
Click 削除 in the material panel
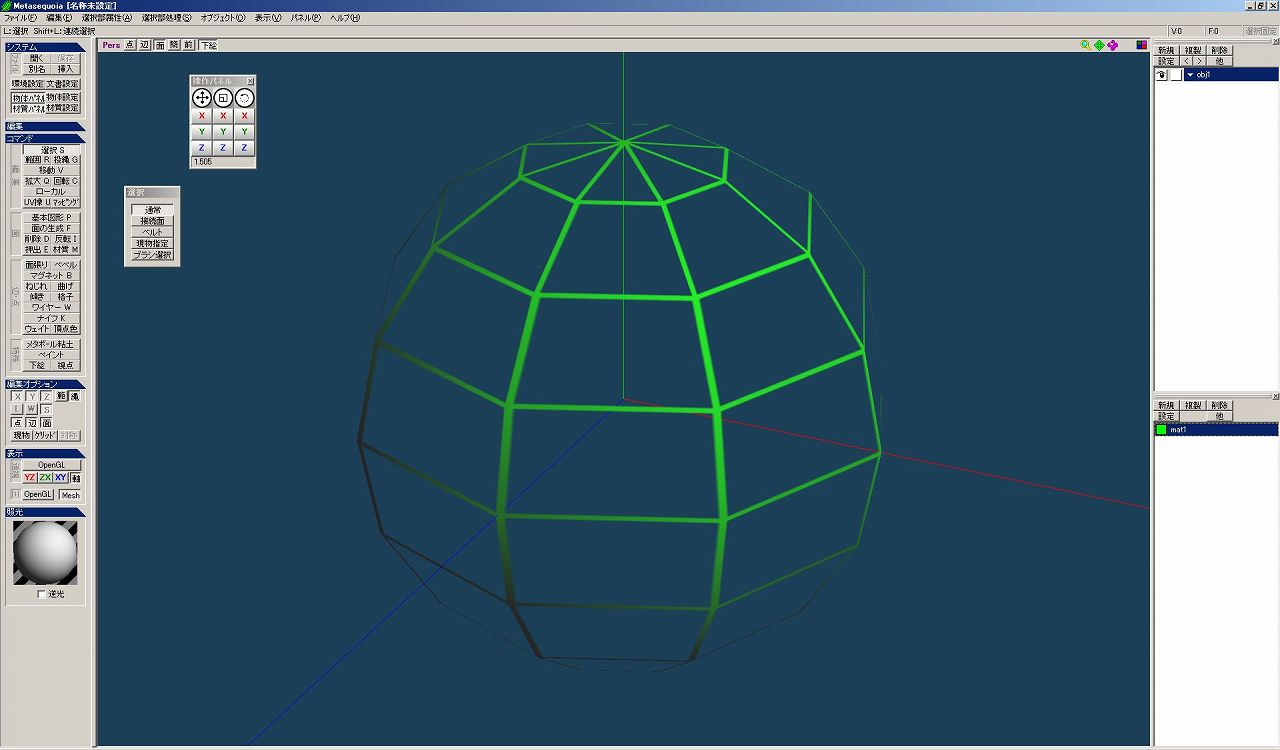click(1220, 406)
